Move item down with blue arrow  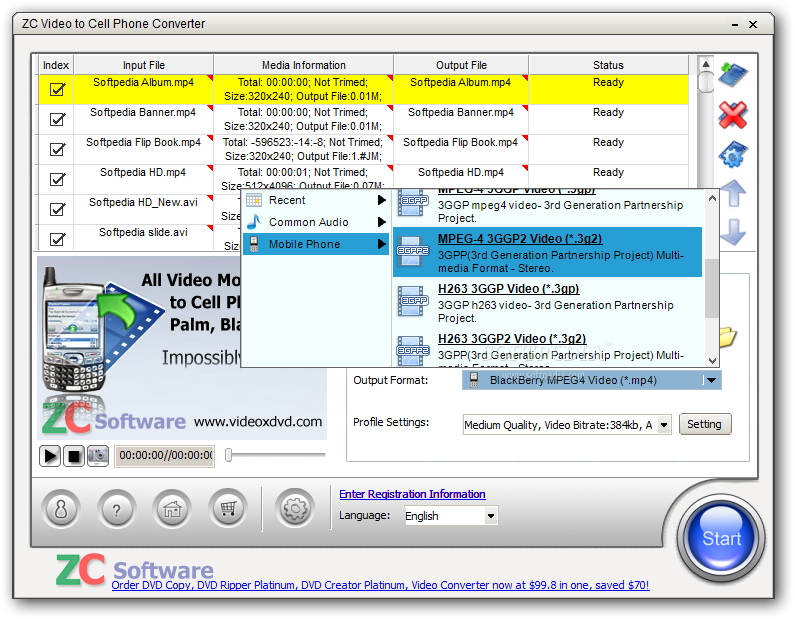733,232
